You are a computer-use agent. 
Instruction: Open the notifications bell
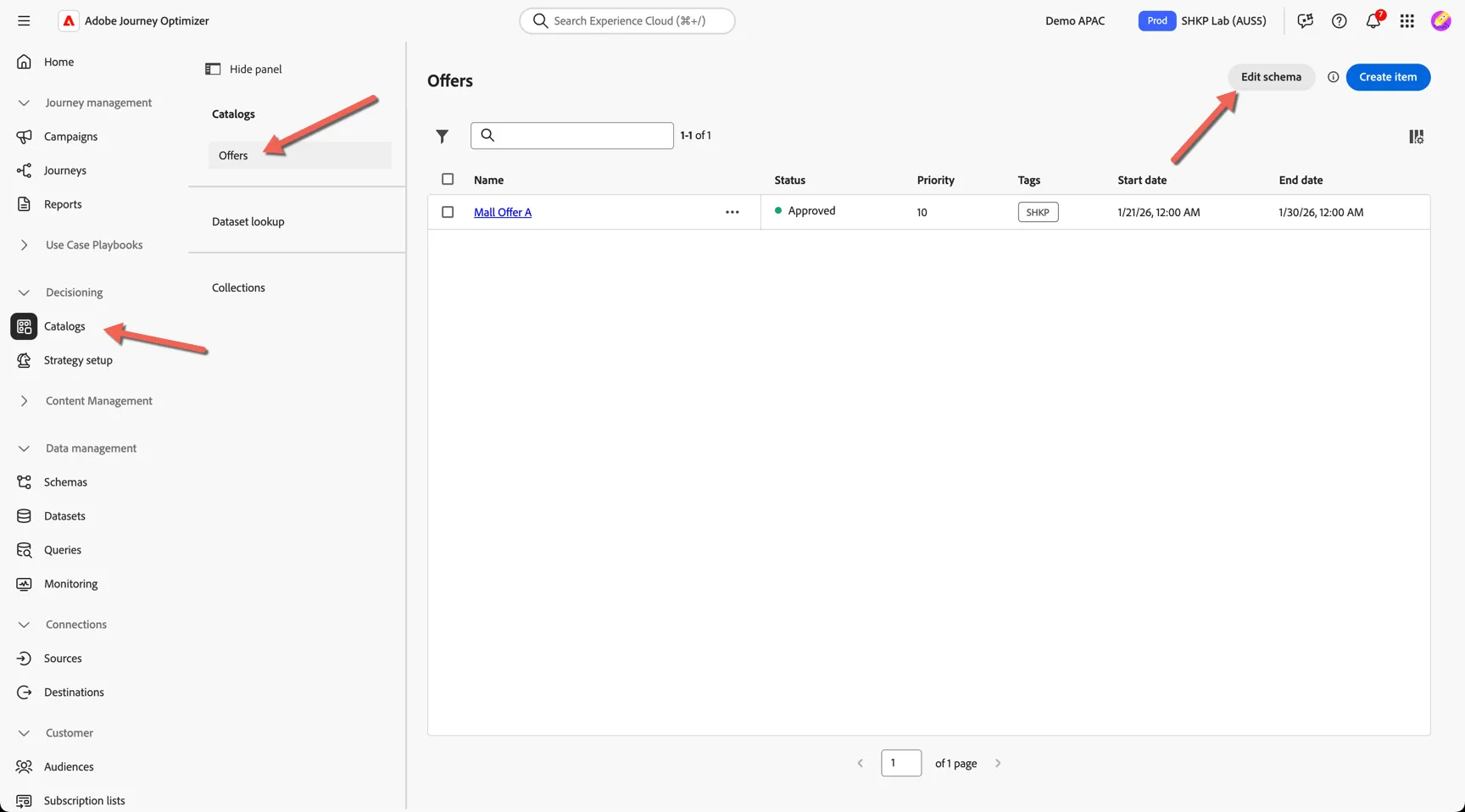click(1373, 20)
